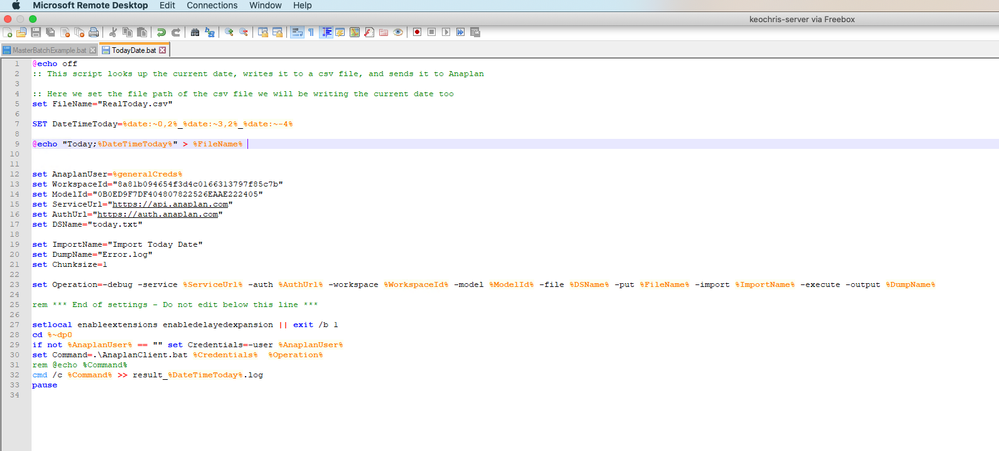This screenshot has width=999, height=451.
Task: Open the Apple menu
Action: coord(16,5)
